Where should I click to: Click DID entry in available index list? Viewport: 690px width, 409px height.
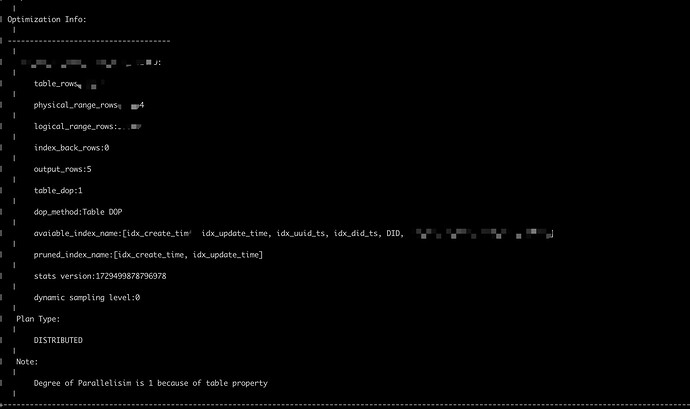click(393, 233)
